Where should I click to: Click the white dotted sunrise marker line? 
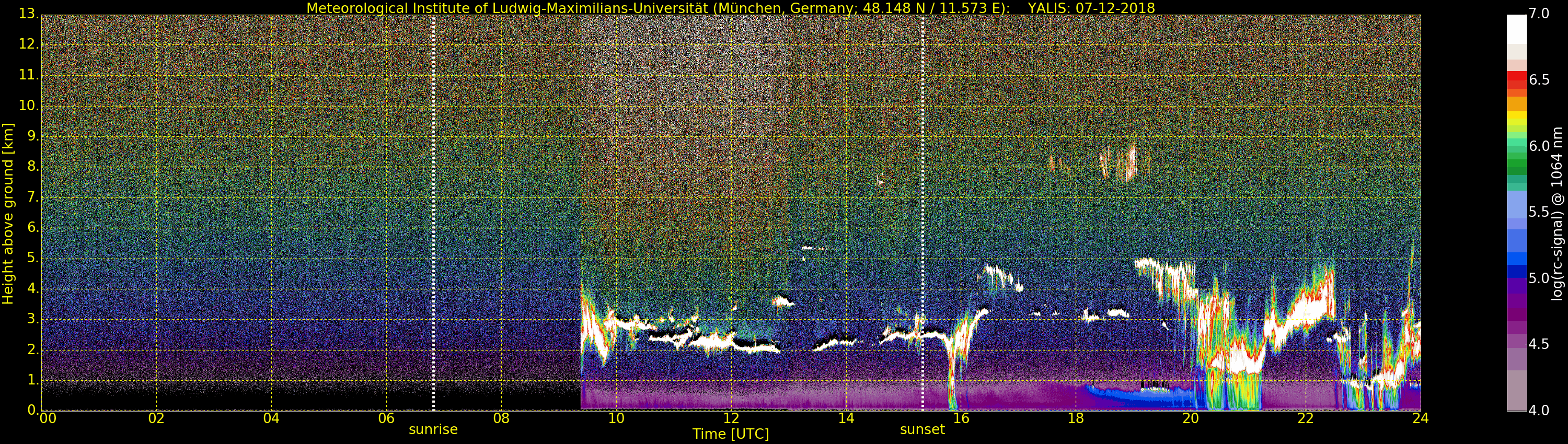click(433, 213)
